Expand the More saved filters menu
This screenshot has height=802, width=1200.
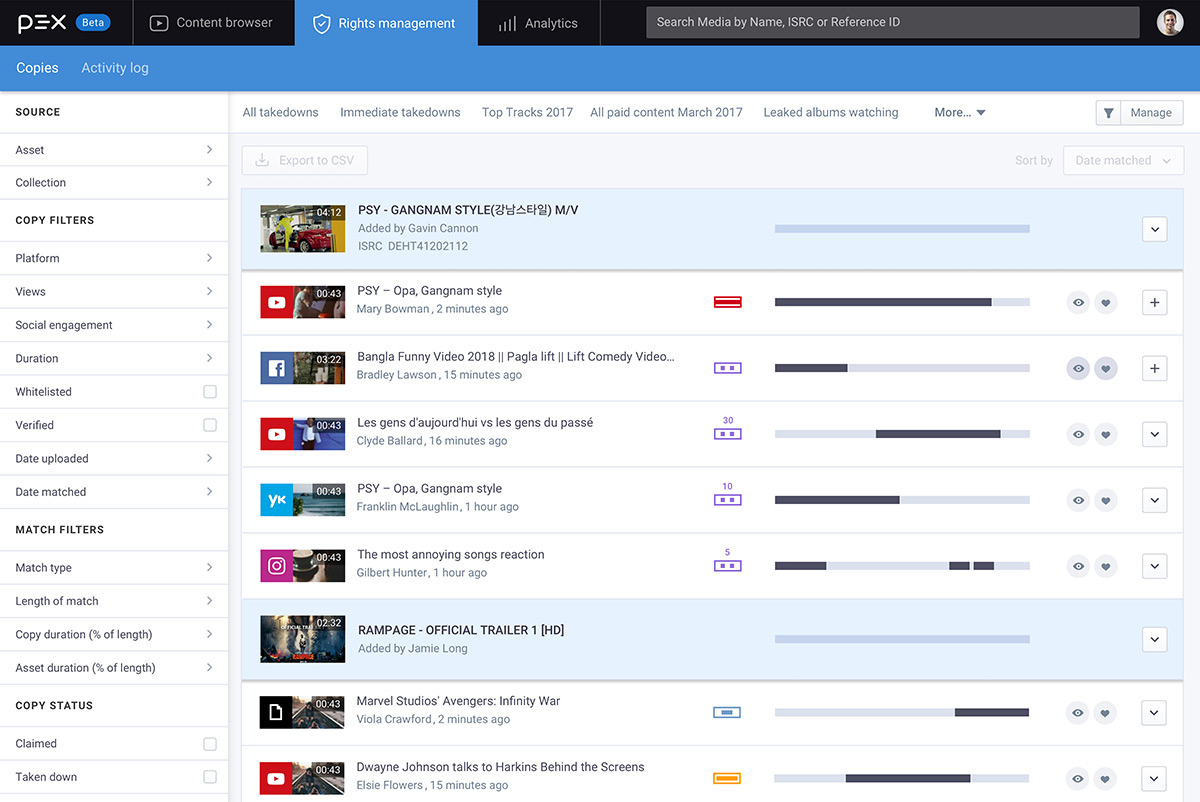(x=959, y=113)
